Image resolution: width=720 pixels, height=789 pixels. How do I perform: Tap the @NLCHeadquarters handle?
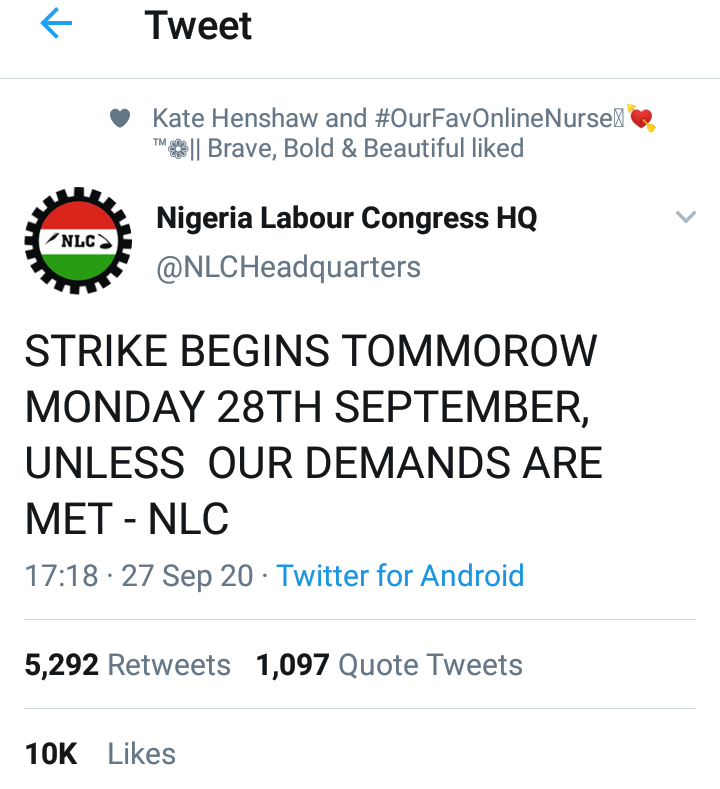click(289, 267)
